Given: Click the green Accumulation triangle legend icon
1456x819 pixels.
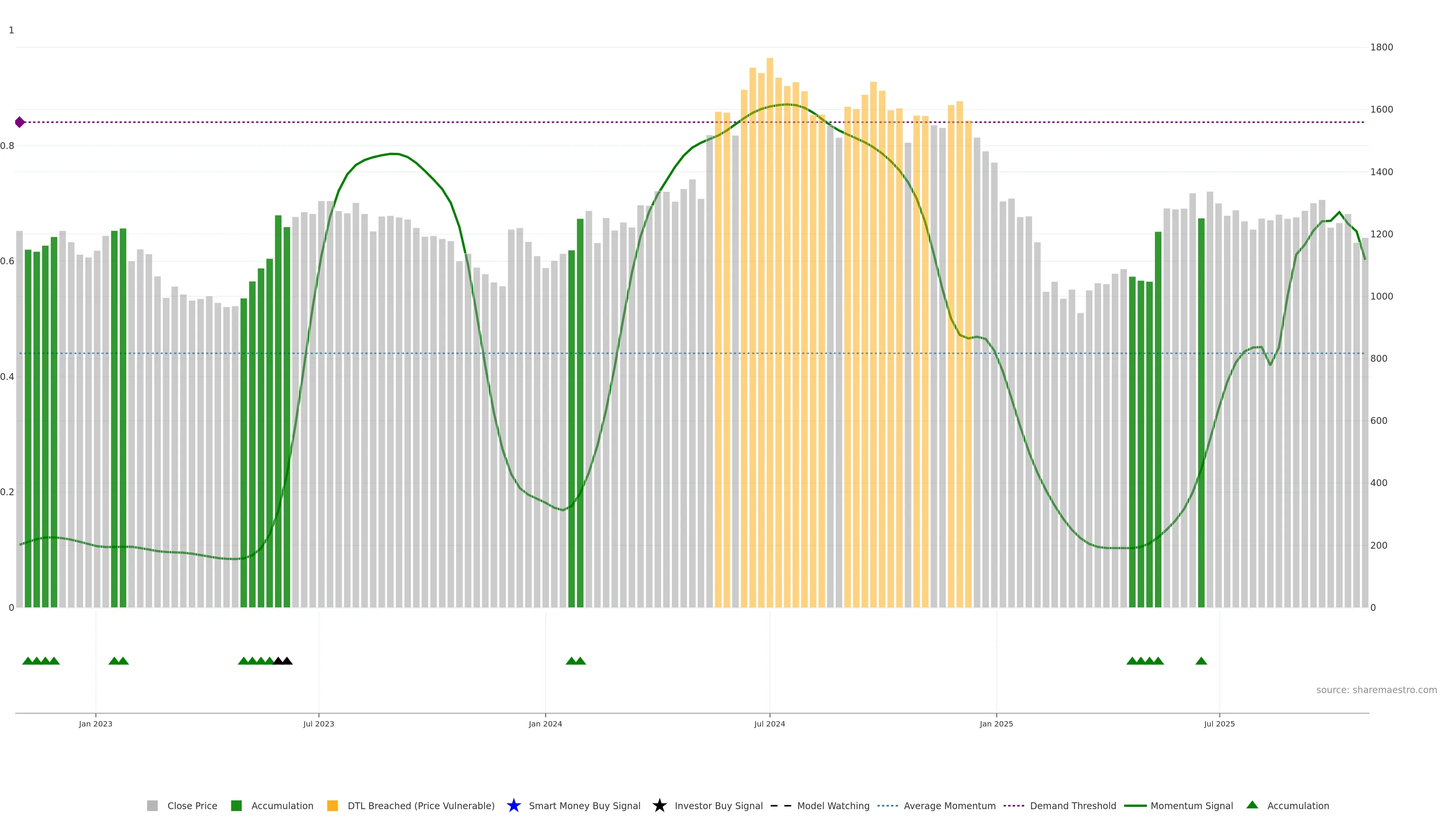Looking at the screenshot, I should click(x=1252, y=805).
